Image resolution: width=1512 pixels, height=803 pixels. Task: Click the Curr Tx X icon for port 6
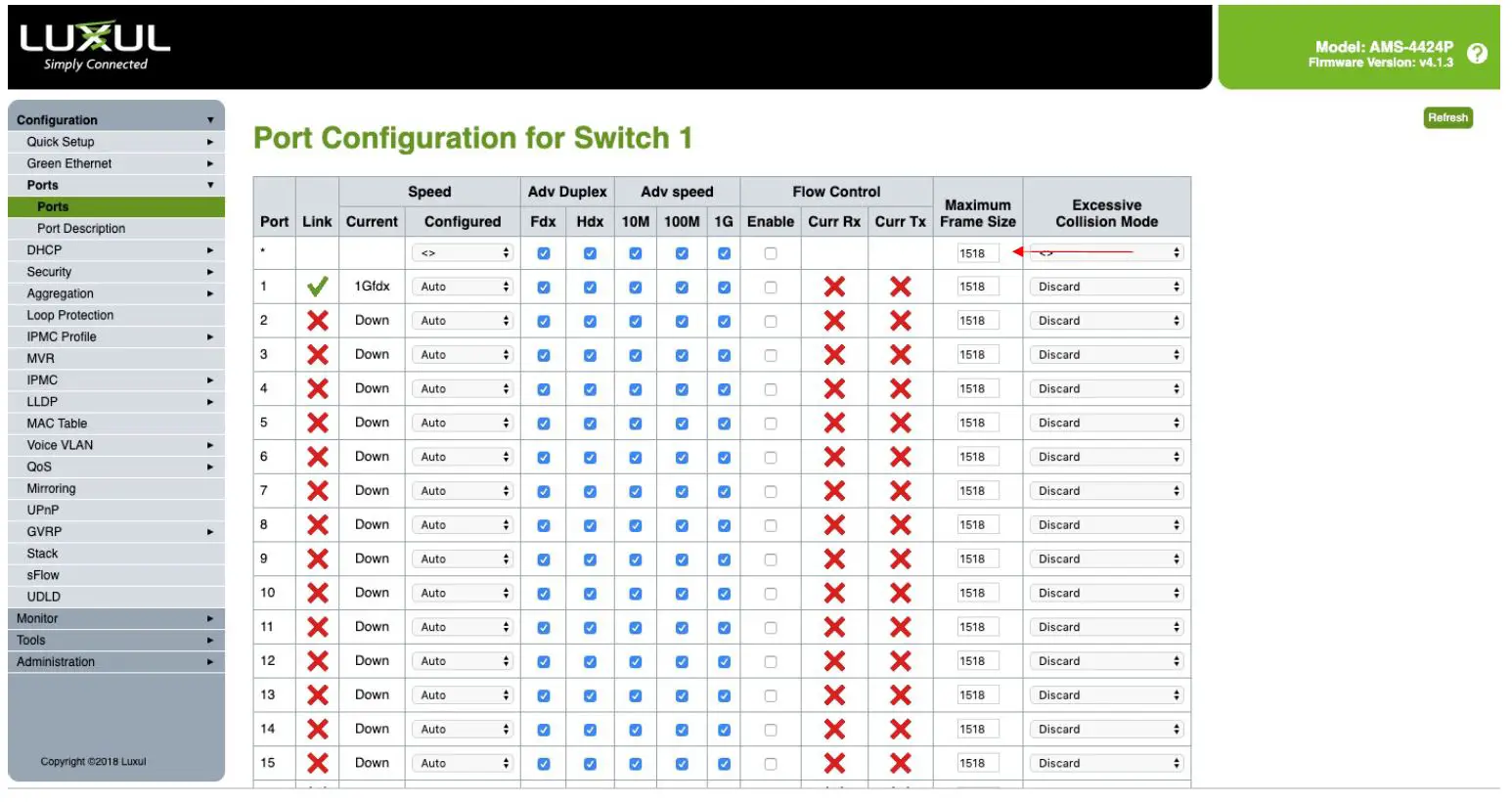point(901,457)
